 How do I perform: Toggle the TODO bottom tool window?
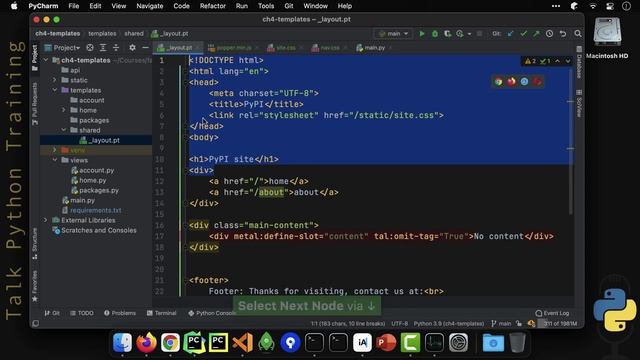(82, 313)
